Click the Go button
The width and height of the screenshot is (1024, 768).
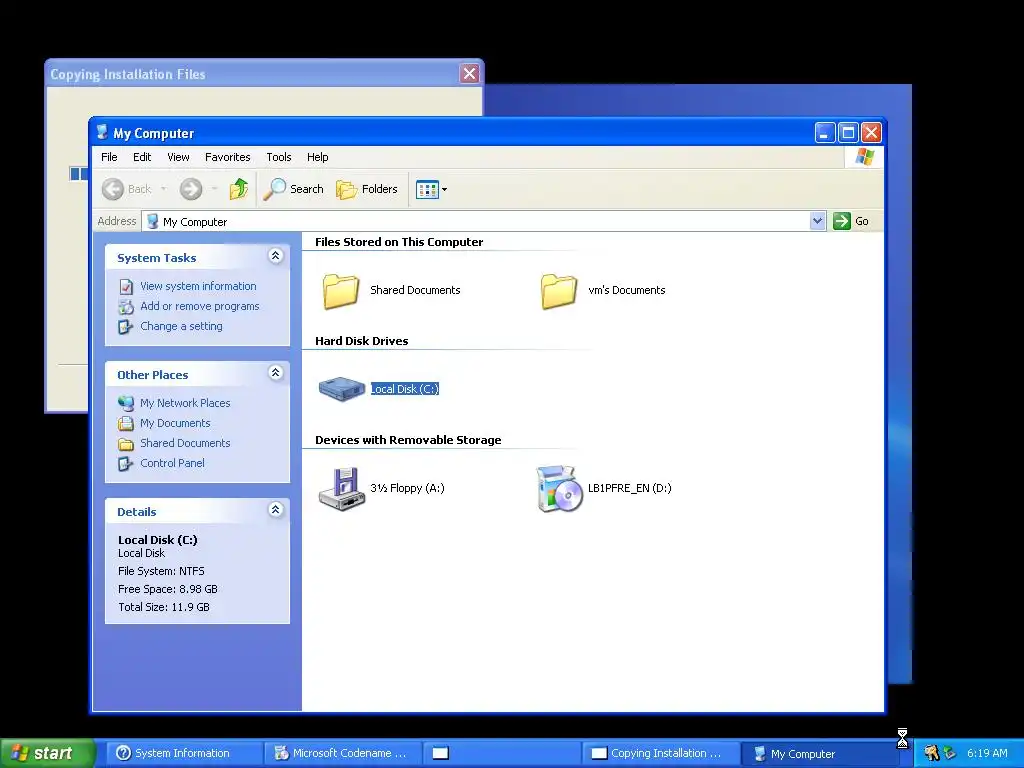[851, 221]
